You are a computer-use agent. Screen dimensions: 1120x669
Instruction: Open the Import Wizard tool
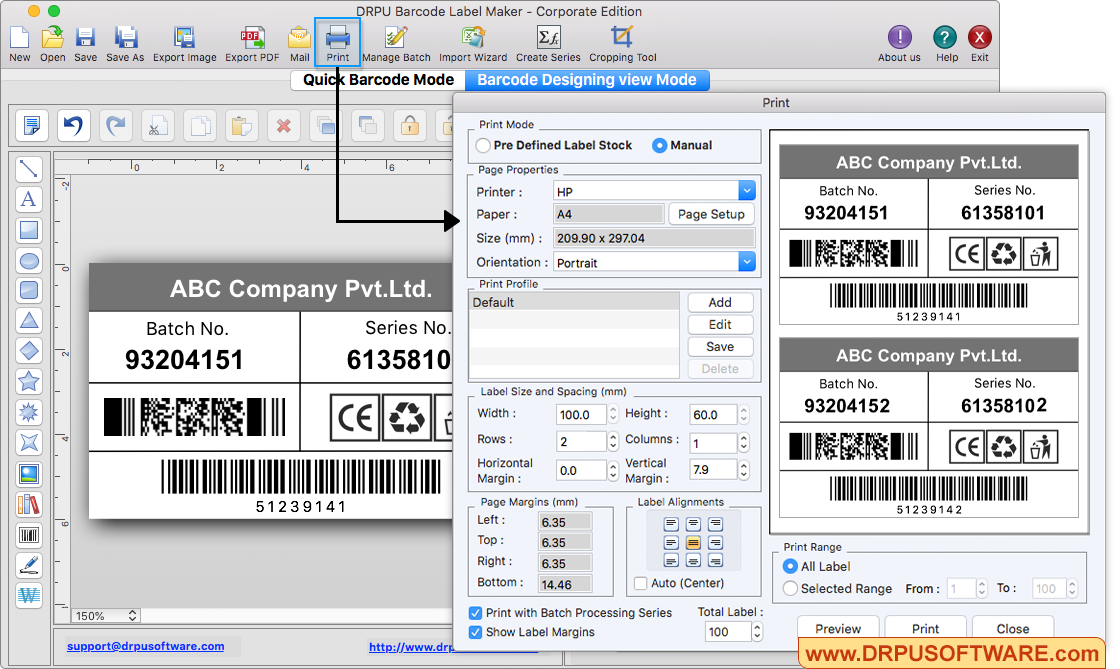pos(472,42)
